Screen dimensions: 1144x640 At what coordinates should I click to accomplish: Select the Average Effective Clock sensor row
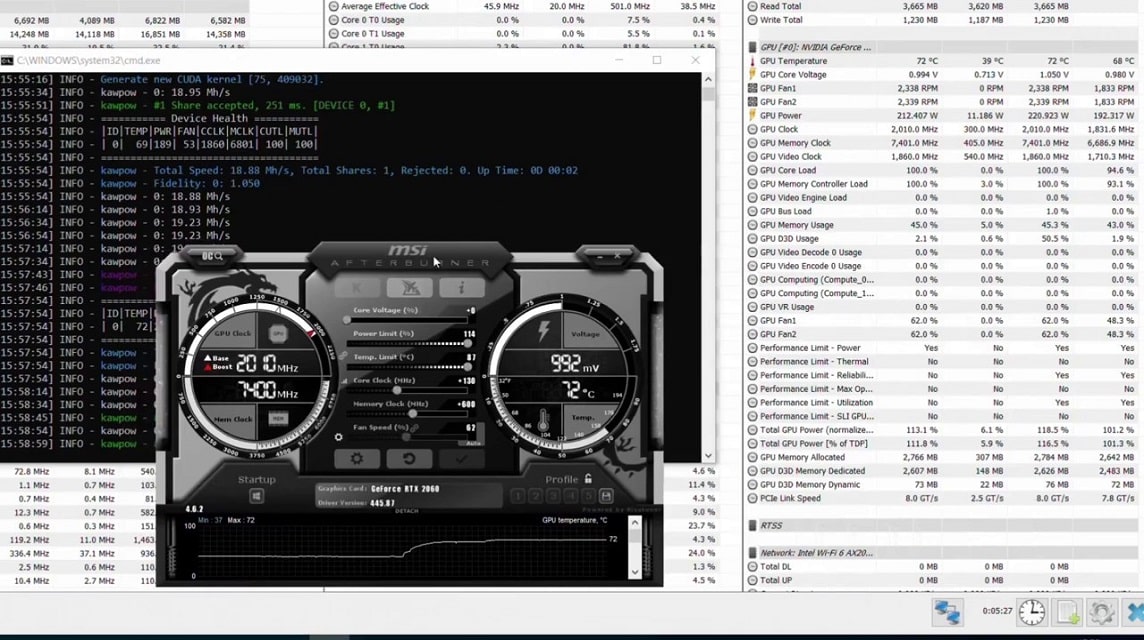tap(522, 7)
